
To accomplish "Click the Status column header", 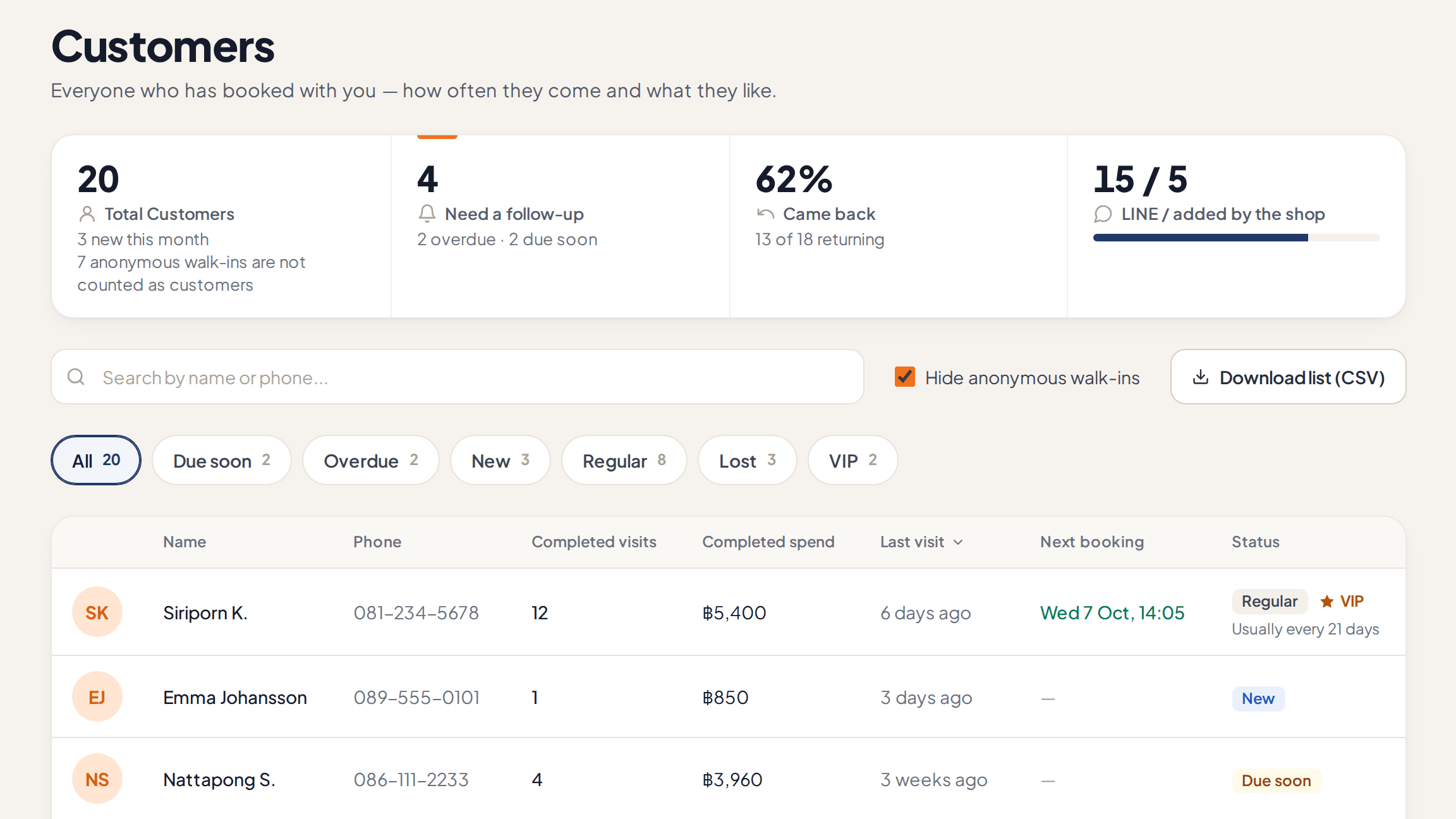I will coord(1256,542).
